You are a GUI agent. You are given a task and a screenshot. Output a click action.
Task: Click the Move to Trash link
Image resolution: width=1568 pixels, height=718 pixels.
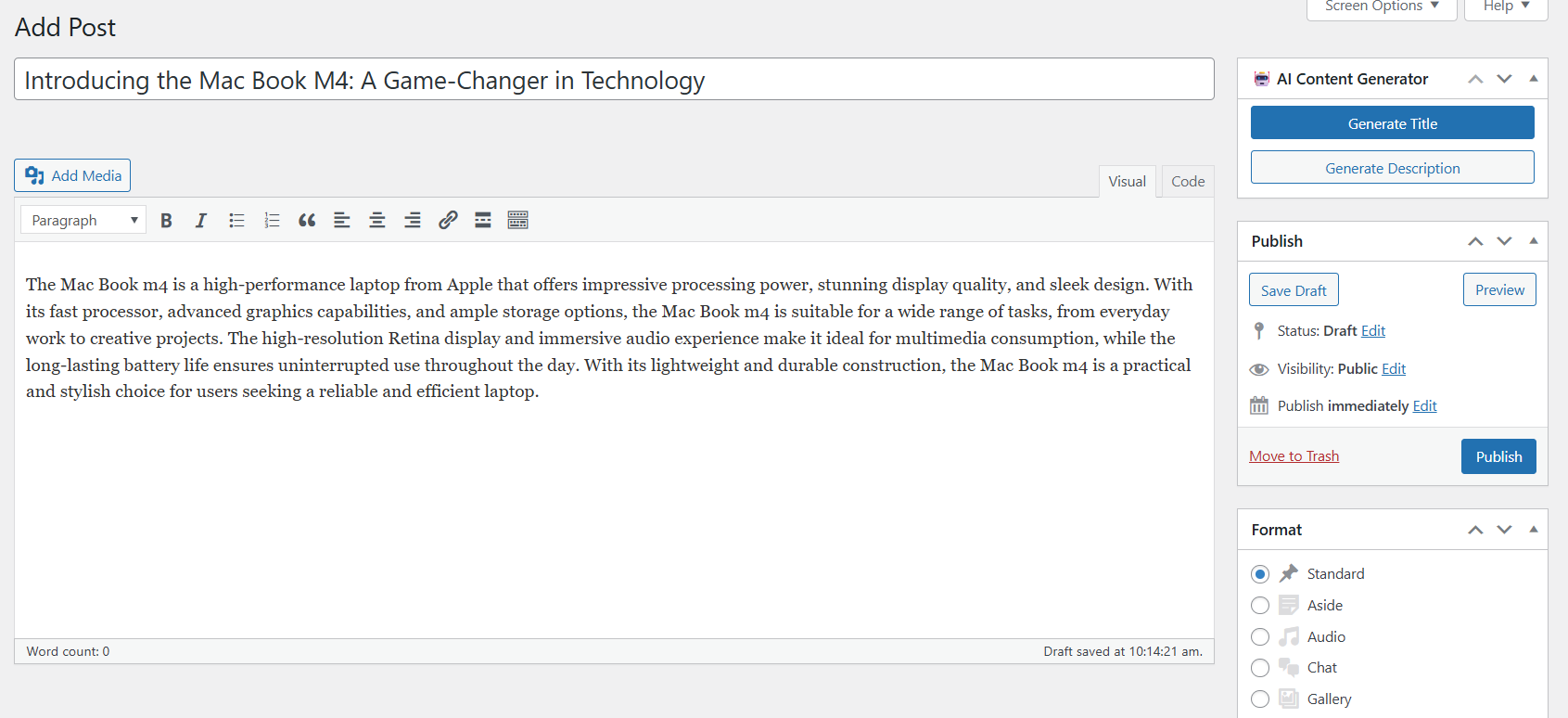pyautogui.click(x=1294, y=456)
